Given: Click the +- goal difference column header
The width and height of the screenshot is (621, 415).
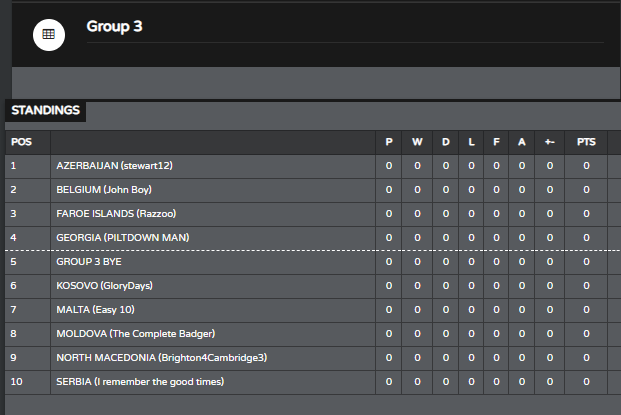Looking at the screenshot, I should click(550, 142).
